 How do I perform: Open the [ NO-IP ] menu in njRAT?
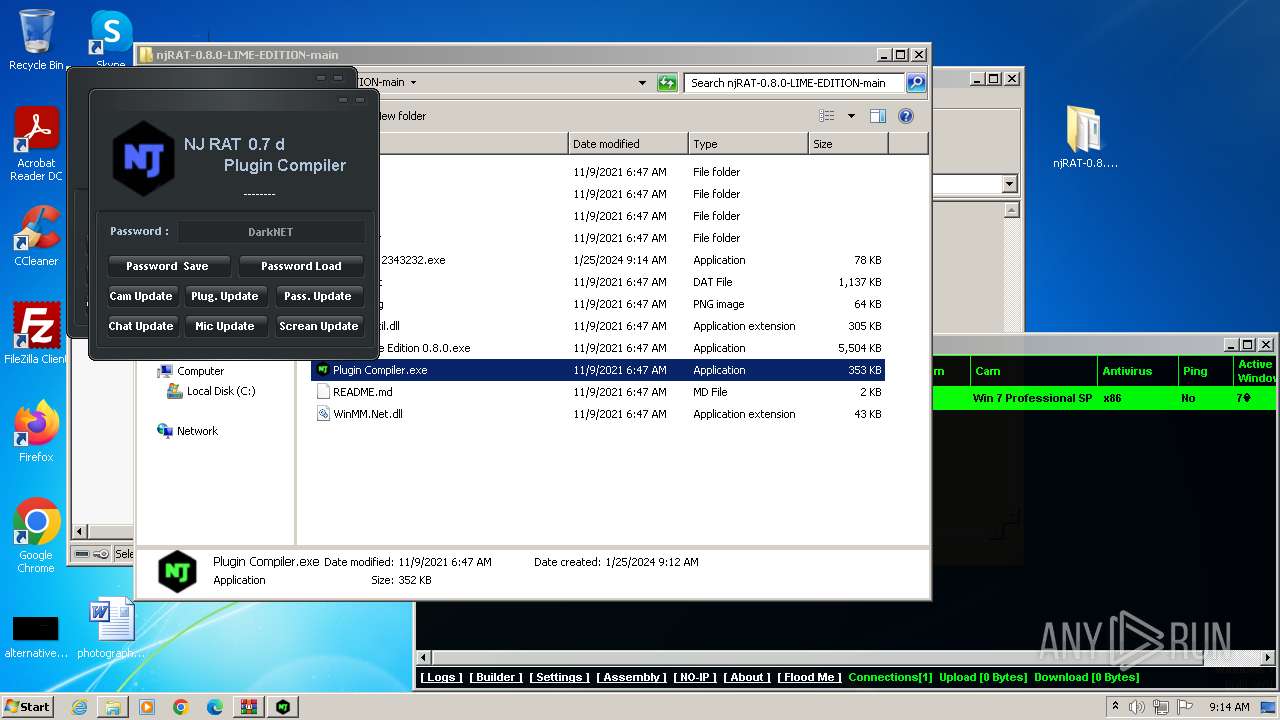pyautogui.click(x=695, y=677)
